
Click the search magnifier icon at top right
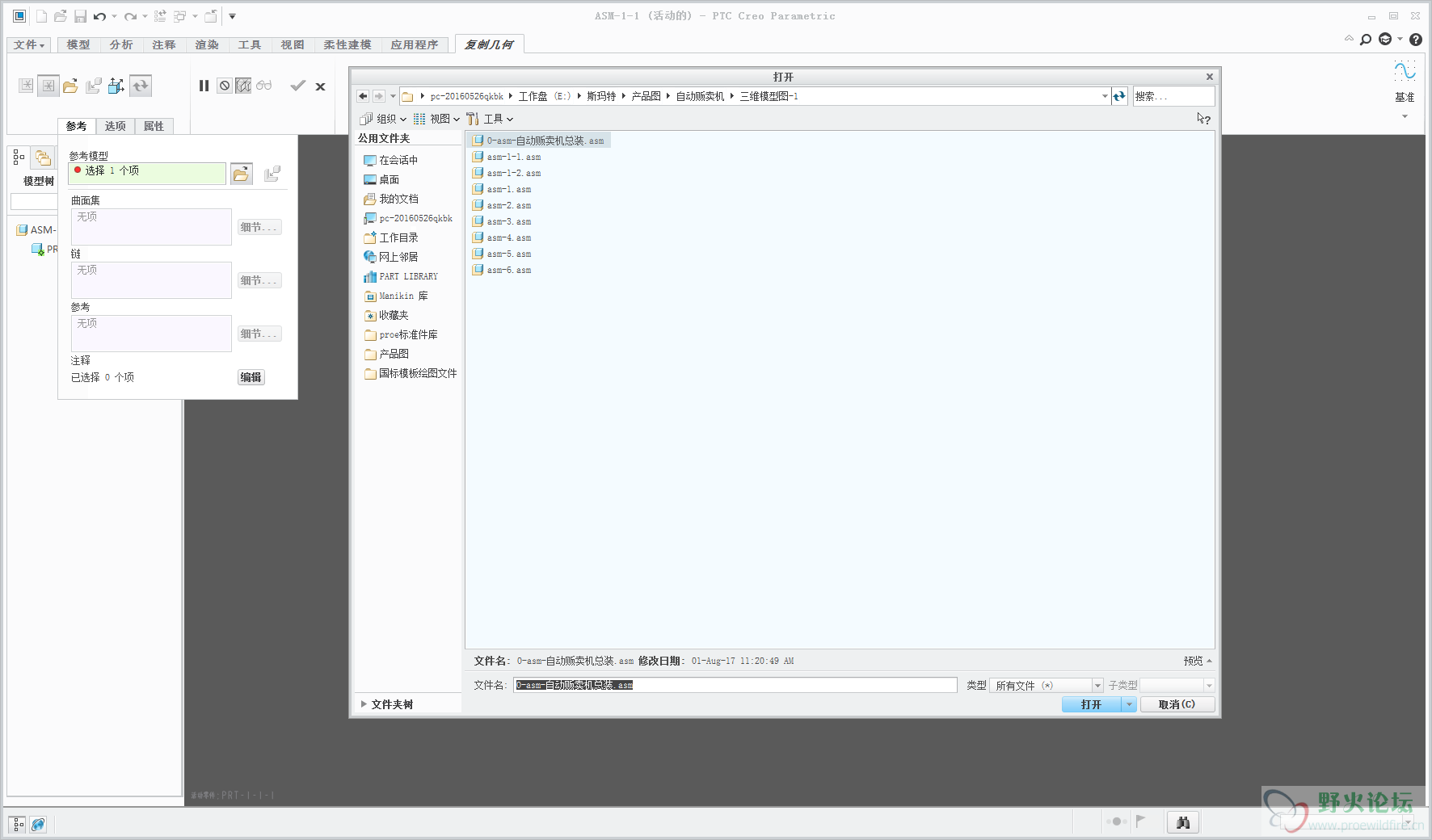1366,40
